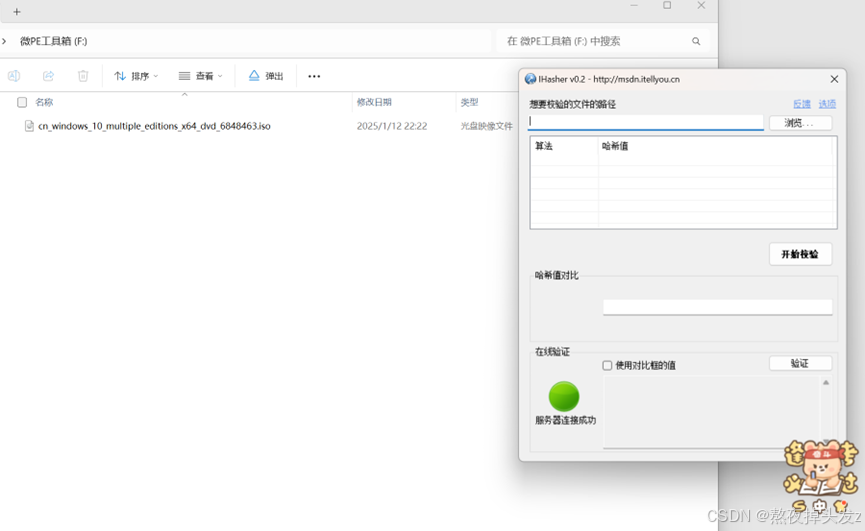Minimize the File Explorer window
This screenshot has width=865, height=531.
634,6
